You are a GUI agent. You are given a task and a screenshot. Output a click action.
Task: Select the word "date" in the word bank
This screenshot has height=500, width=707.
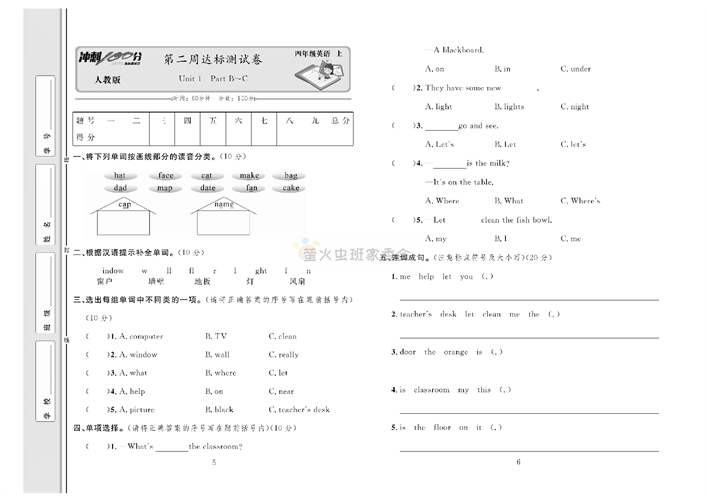tap(207, 188)
